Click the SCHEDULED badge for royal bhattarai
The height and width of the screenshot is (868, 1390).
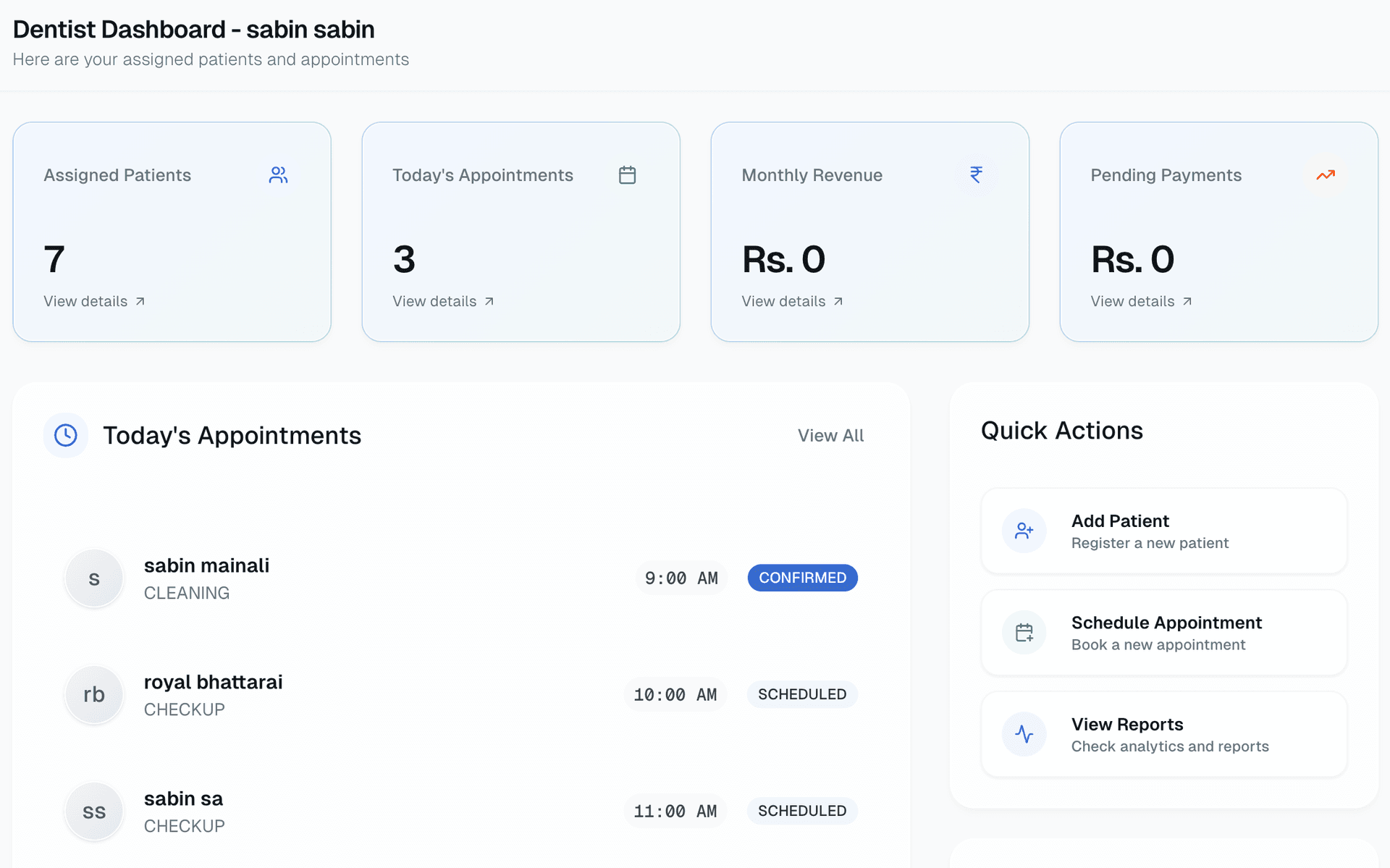point(801,694)
